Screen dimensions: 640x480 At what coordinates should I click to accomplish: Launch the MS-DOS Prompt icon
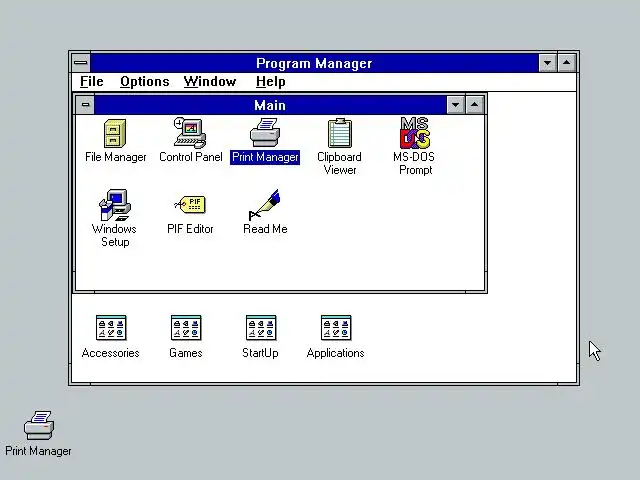point(415,133)
